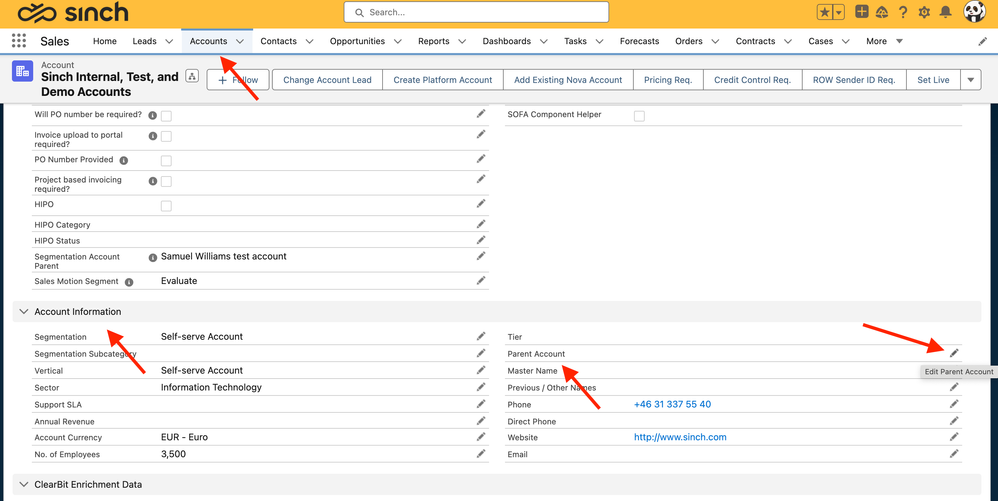Click Change Account Lead button
The height and width of the screenshot is (501, 998).
click(x=327, y=80)
